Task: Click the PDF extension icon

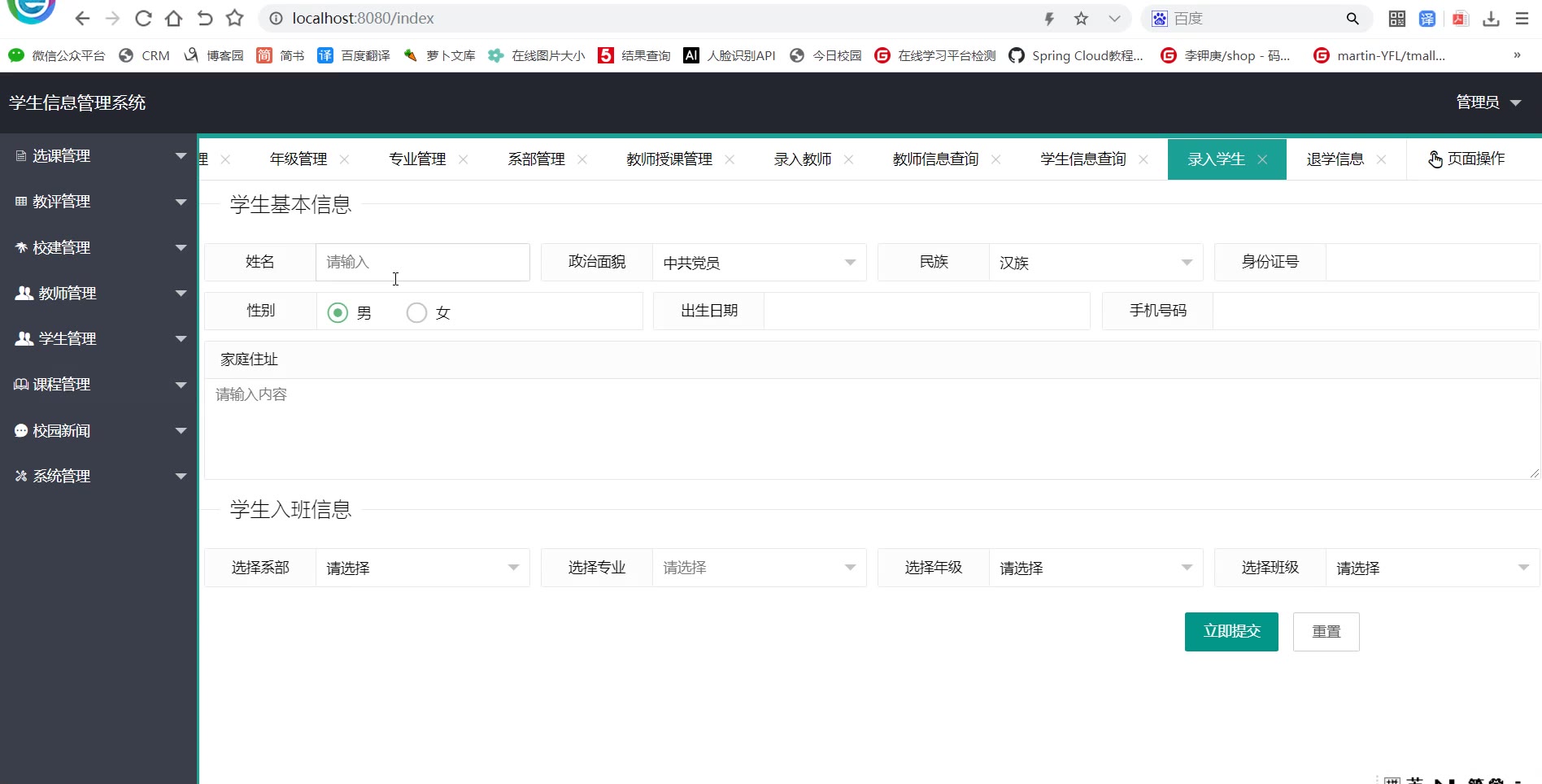Action: pyautogui.click(x=1461, y=18)
